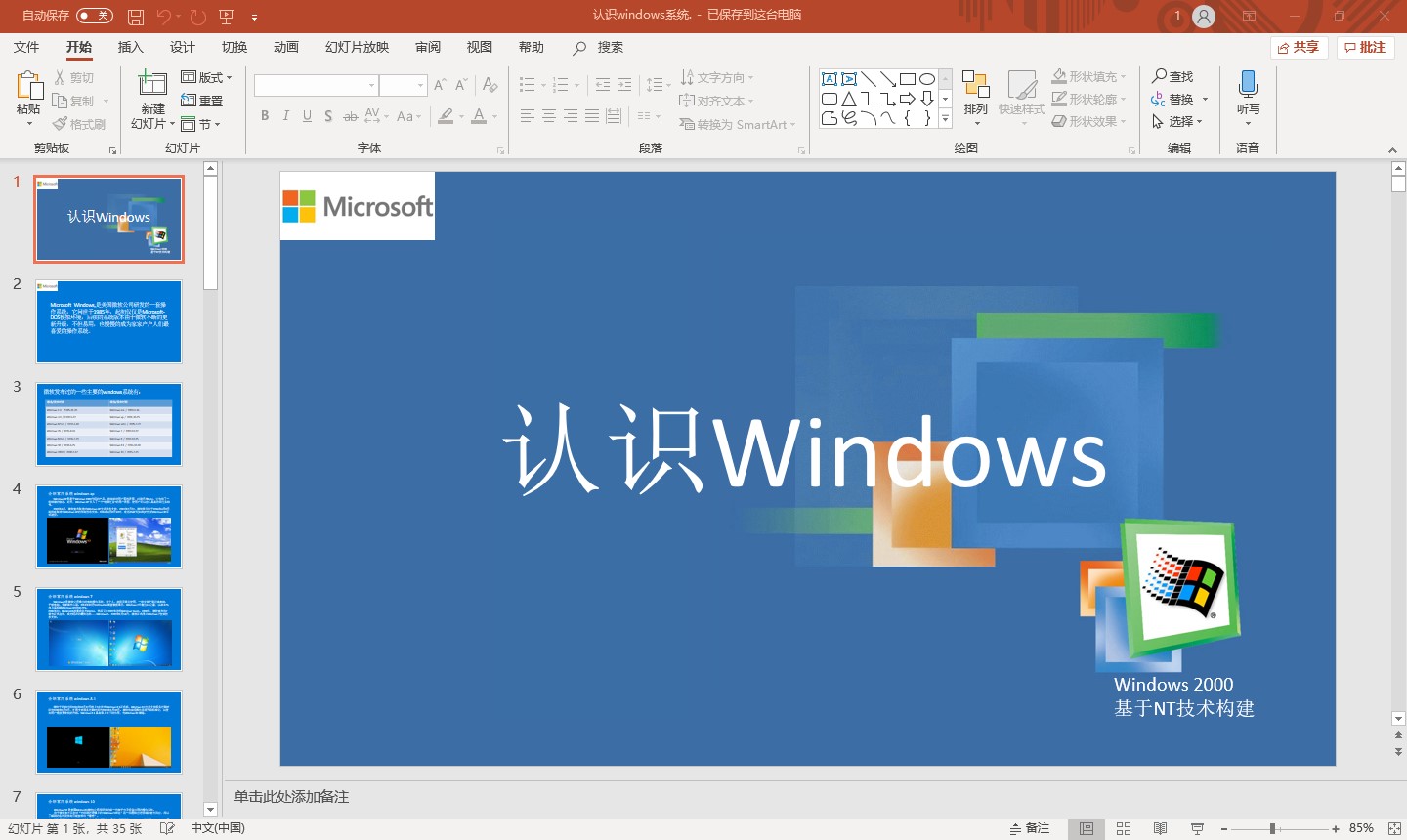Toggle Notes (备注) pane in status bar
1407x840 pixels.
[x=1030, y=828]
